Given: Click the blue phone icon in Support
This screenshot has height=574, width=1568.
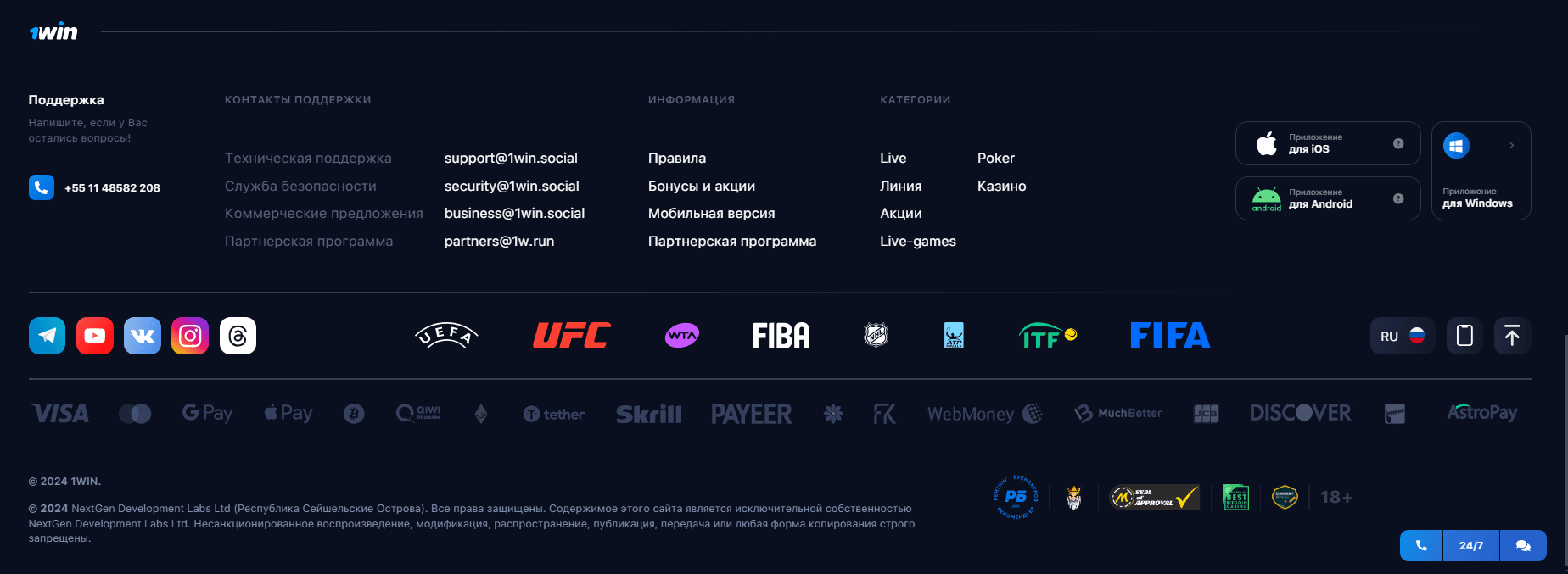Looking at the screenshot, I should pos(42,187).
